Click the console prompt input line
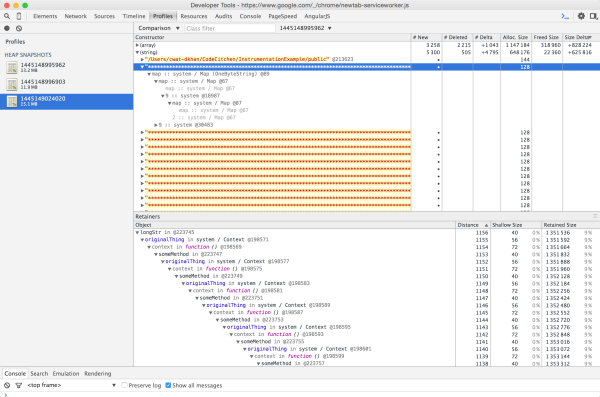Image resolution: width=600 pixels, height=397 pixels. click(x=300, y=394)
